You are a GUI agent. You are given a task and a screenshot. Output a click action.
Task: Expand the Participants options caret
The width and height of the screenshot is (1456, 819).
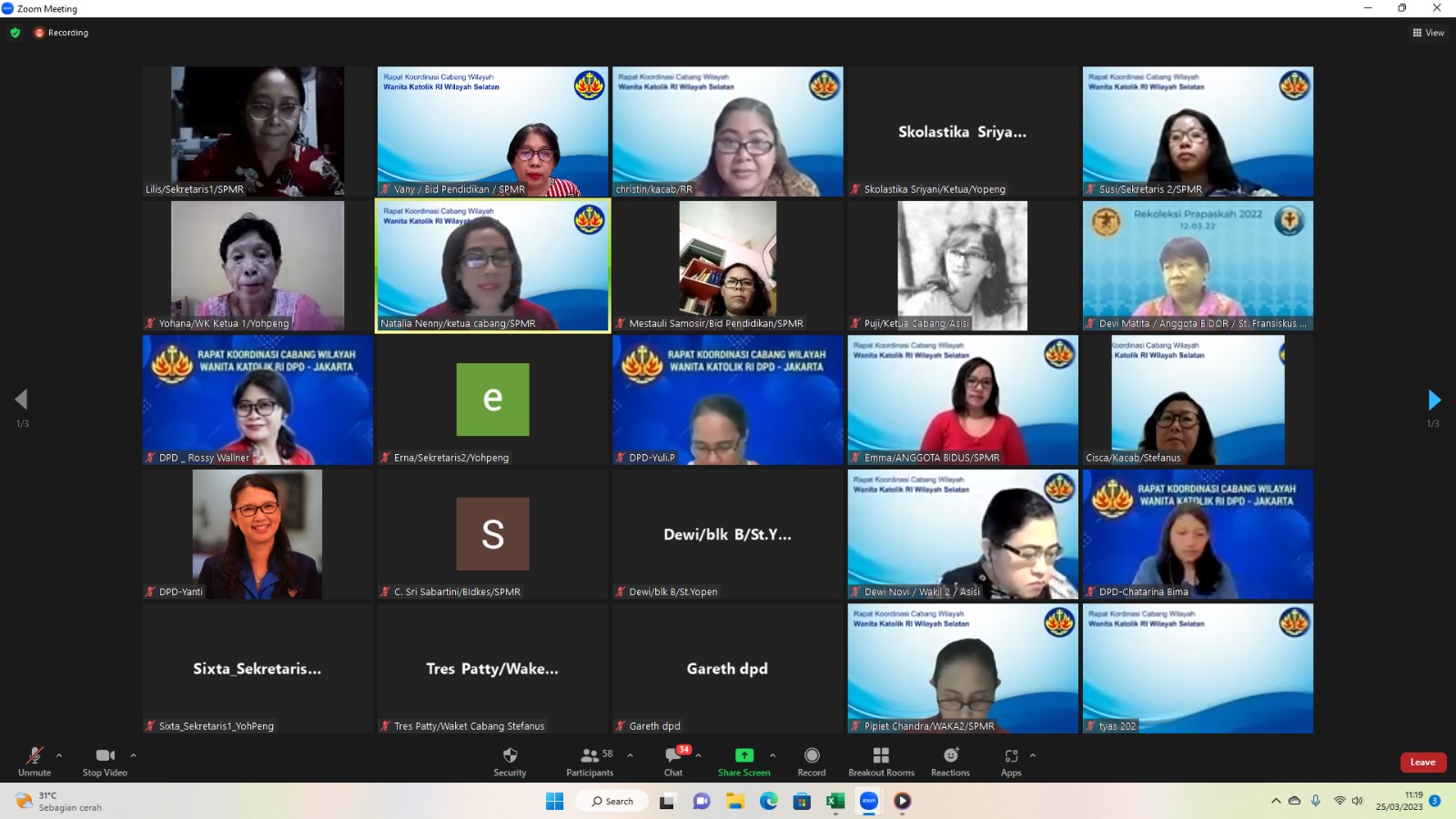(x=630, y=755)
